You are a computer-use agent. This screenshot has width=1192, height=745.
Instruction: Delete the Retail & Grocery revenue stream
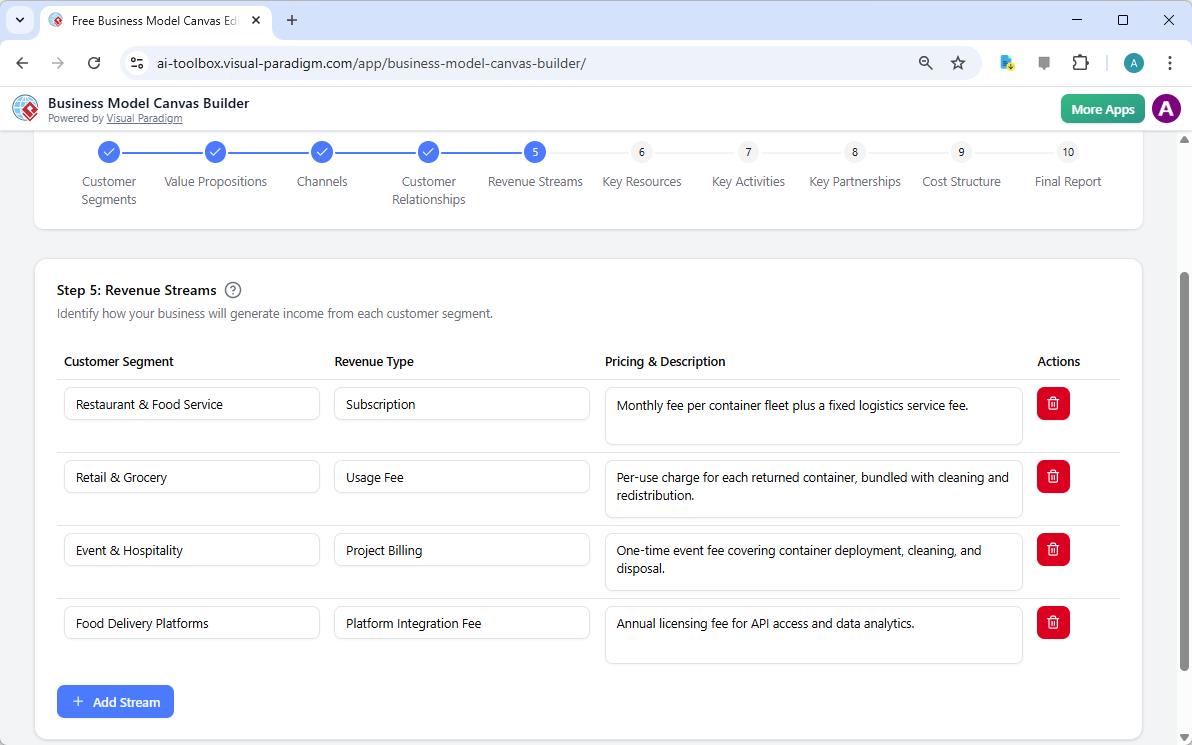click(1052, 476)
